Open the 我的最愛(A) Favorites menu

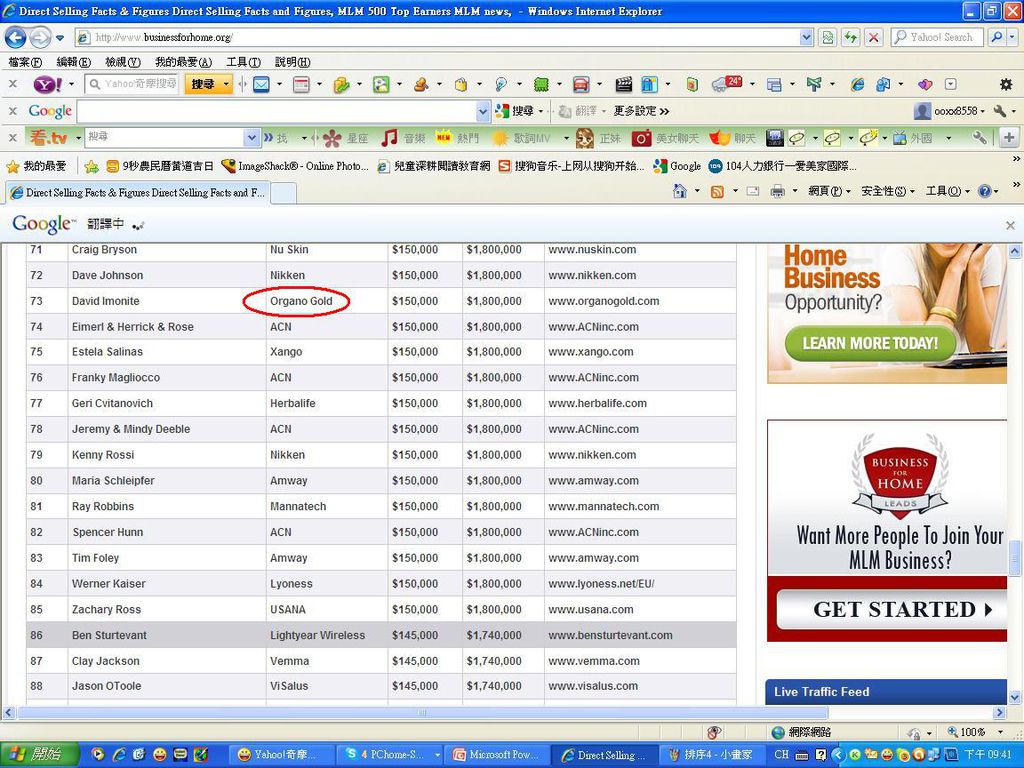[184, 62]
